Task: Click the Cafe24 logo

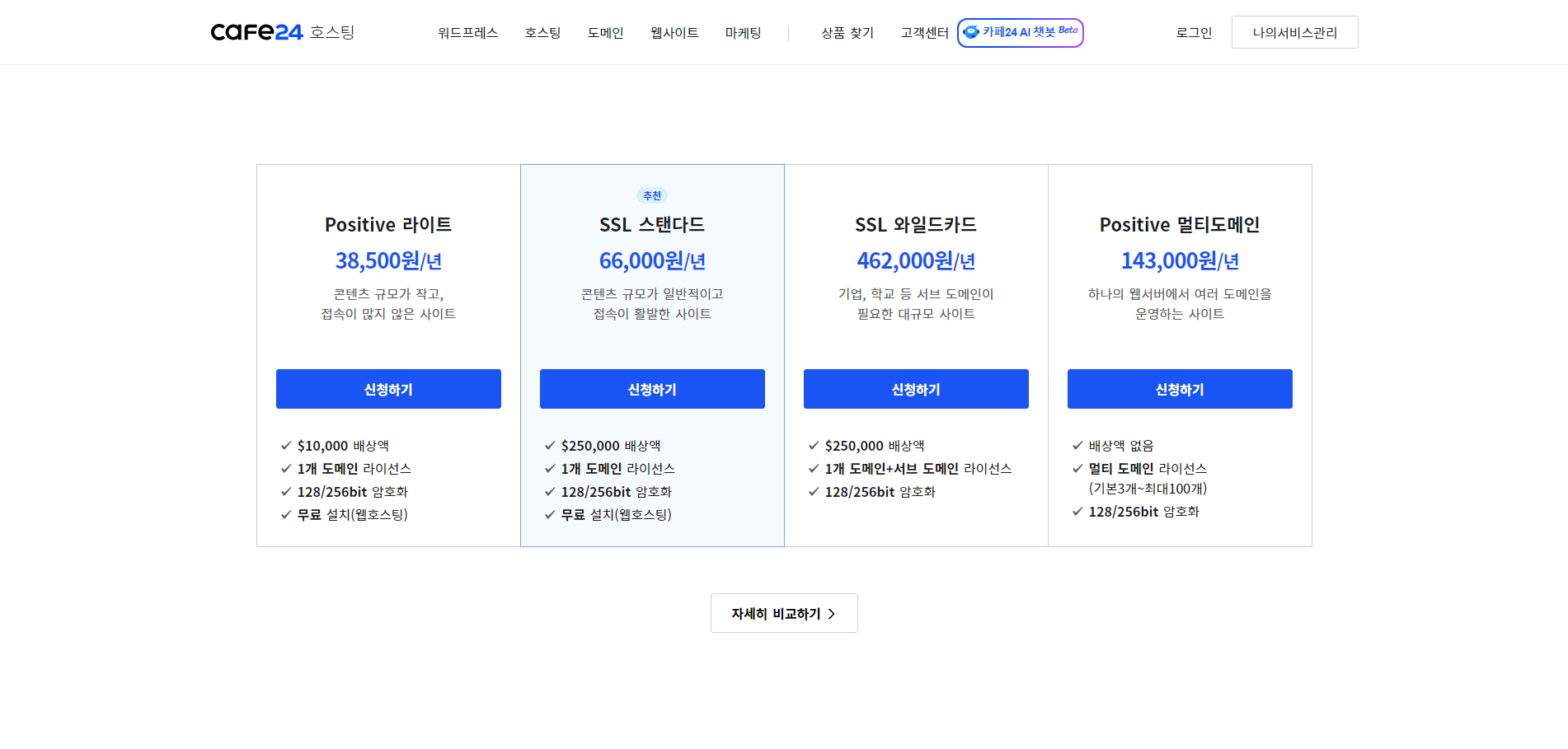Action: [256, 32]
